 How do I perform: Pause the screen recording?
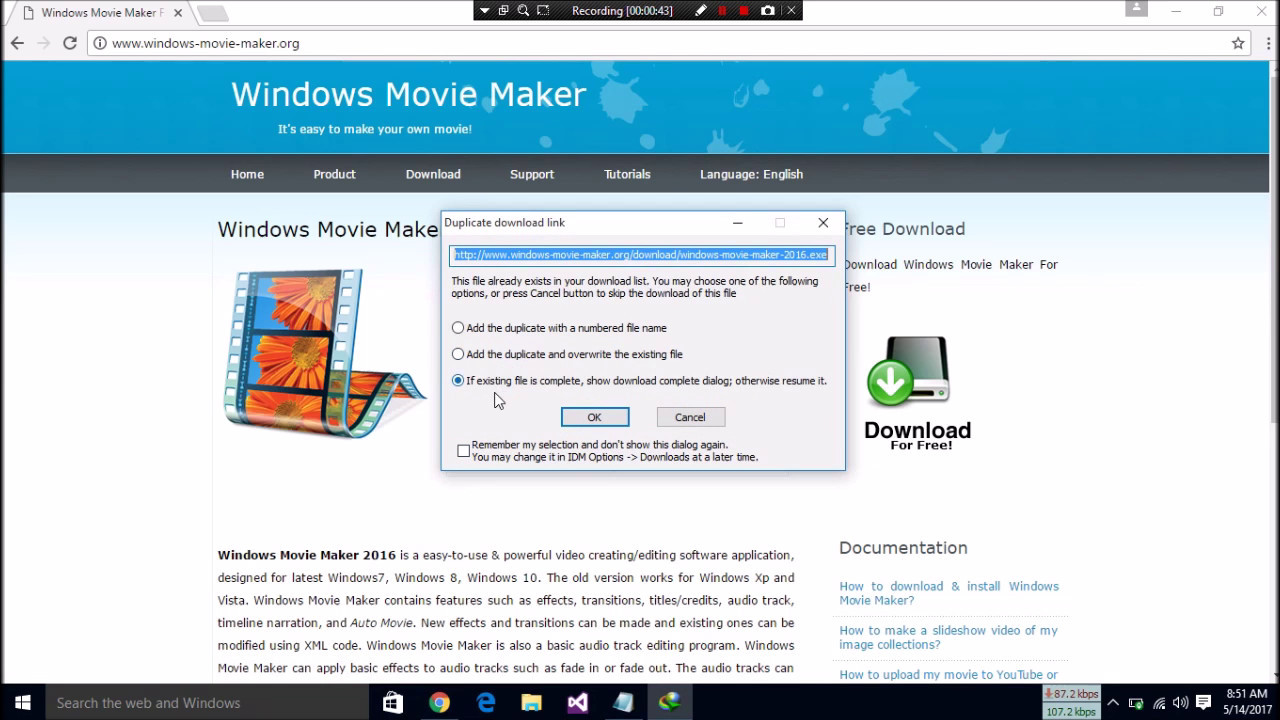coord(722,10)
